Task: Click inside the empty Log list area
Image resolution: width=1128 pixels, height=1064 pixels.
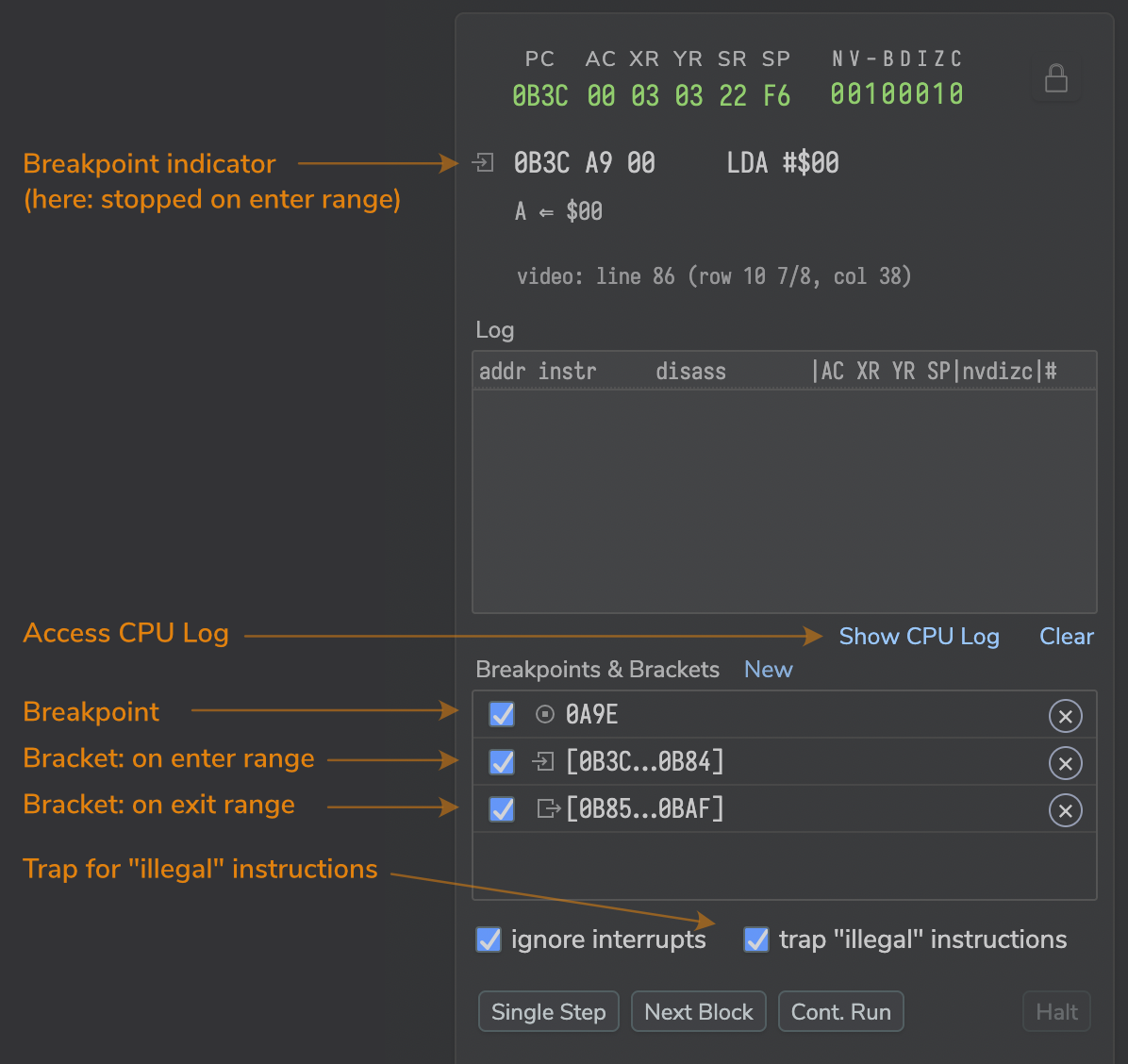Action: pyautogui.click(x=784, y=502)
